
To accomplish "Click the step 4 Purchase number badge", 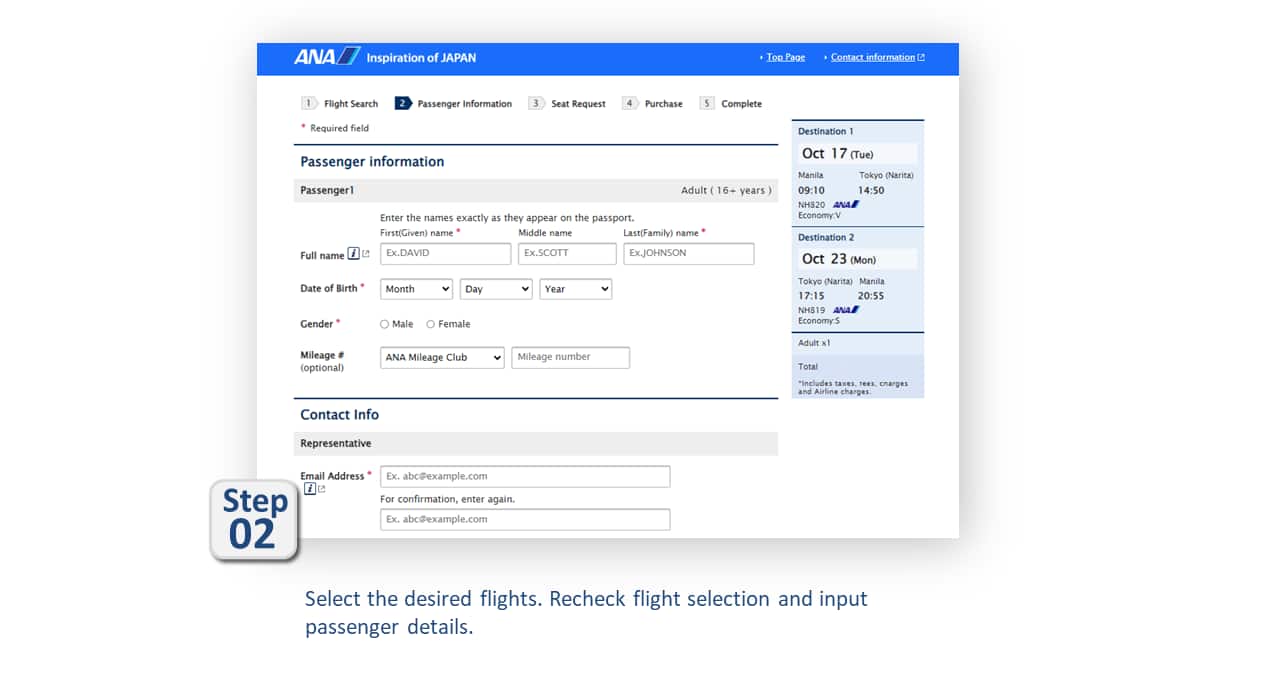I will tap(631, 102).
